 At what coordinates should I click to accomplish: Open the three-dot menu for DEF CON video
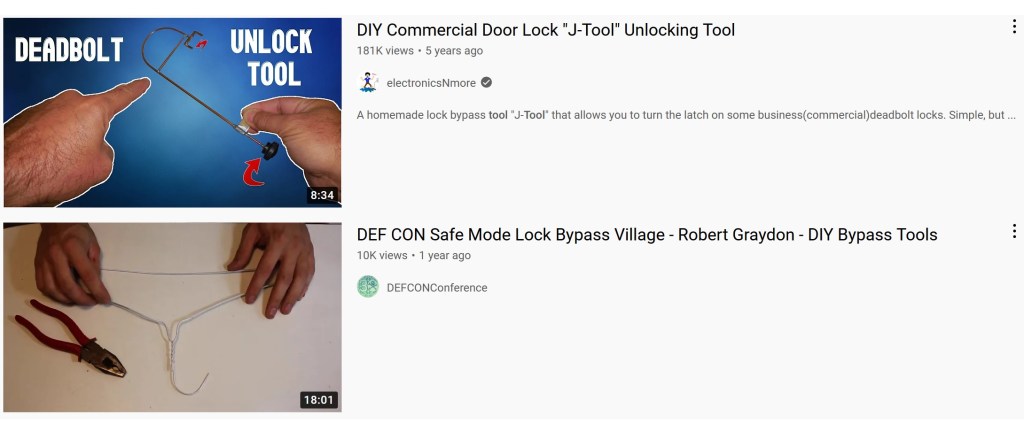pos(1014,231)
